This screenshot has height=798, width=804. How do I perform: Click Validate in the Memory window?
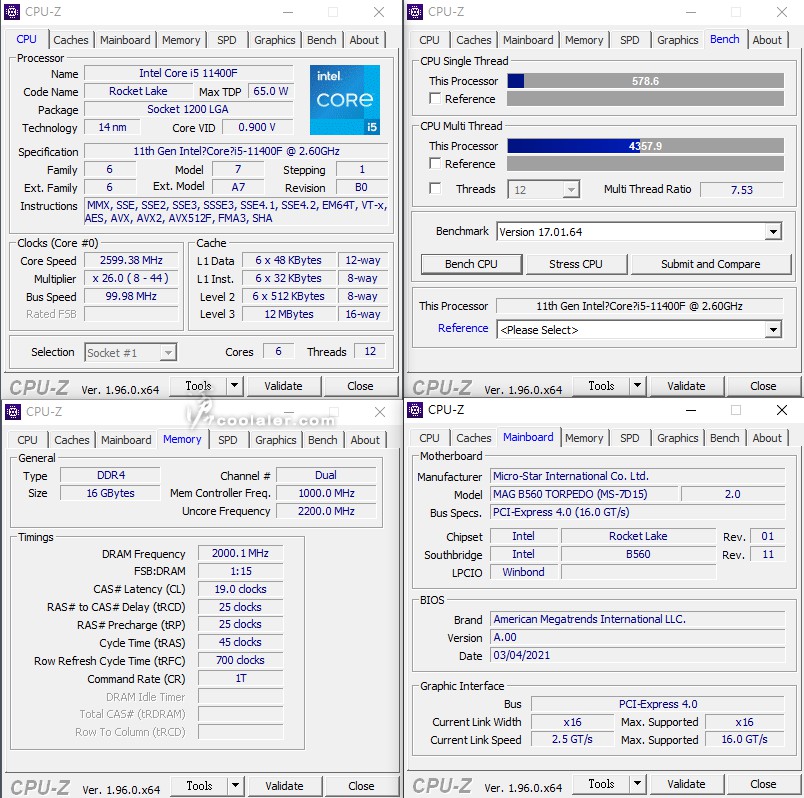pyautogui.click(x=285, y=786)
